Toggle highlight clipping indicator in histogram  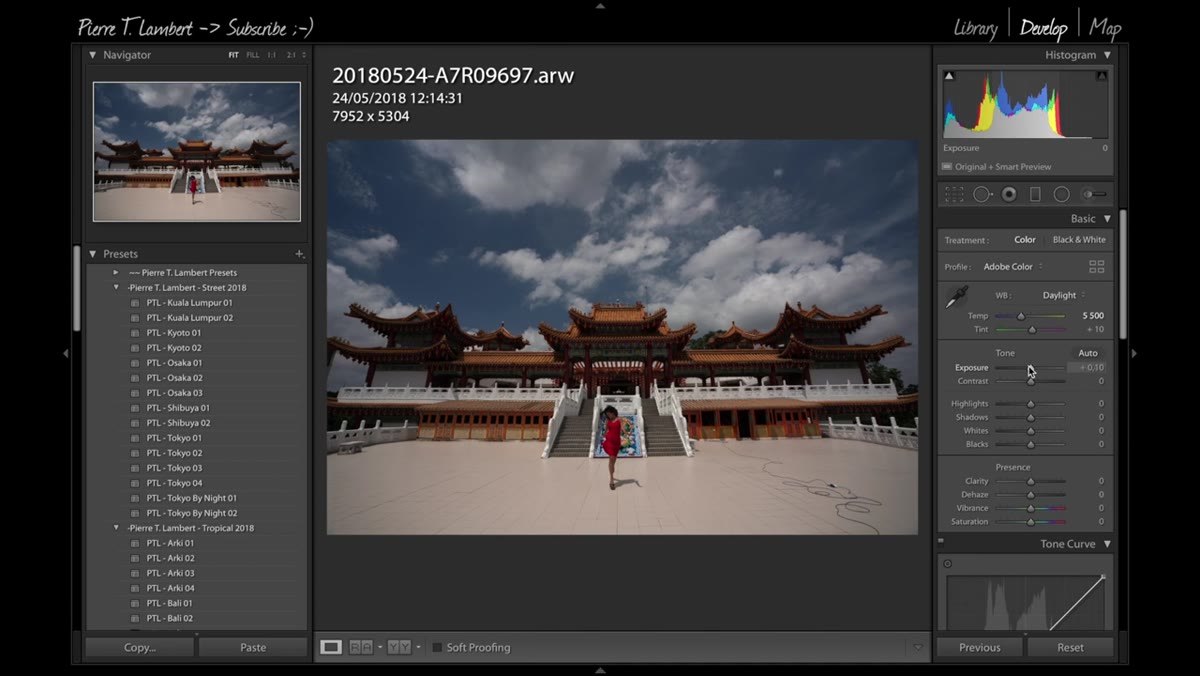pyautogui.click(x=1101, y=76)
